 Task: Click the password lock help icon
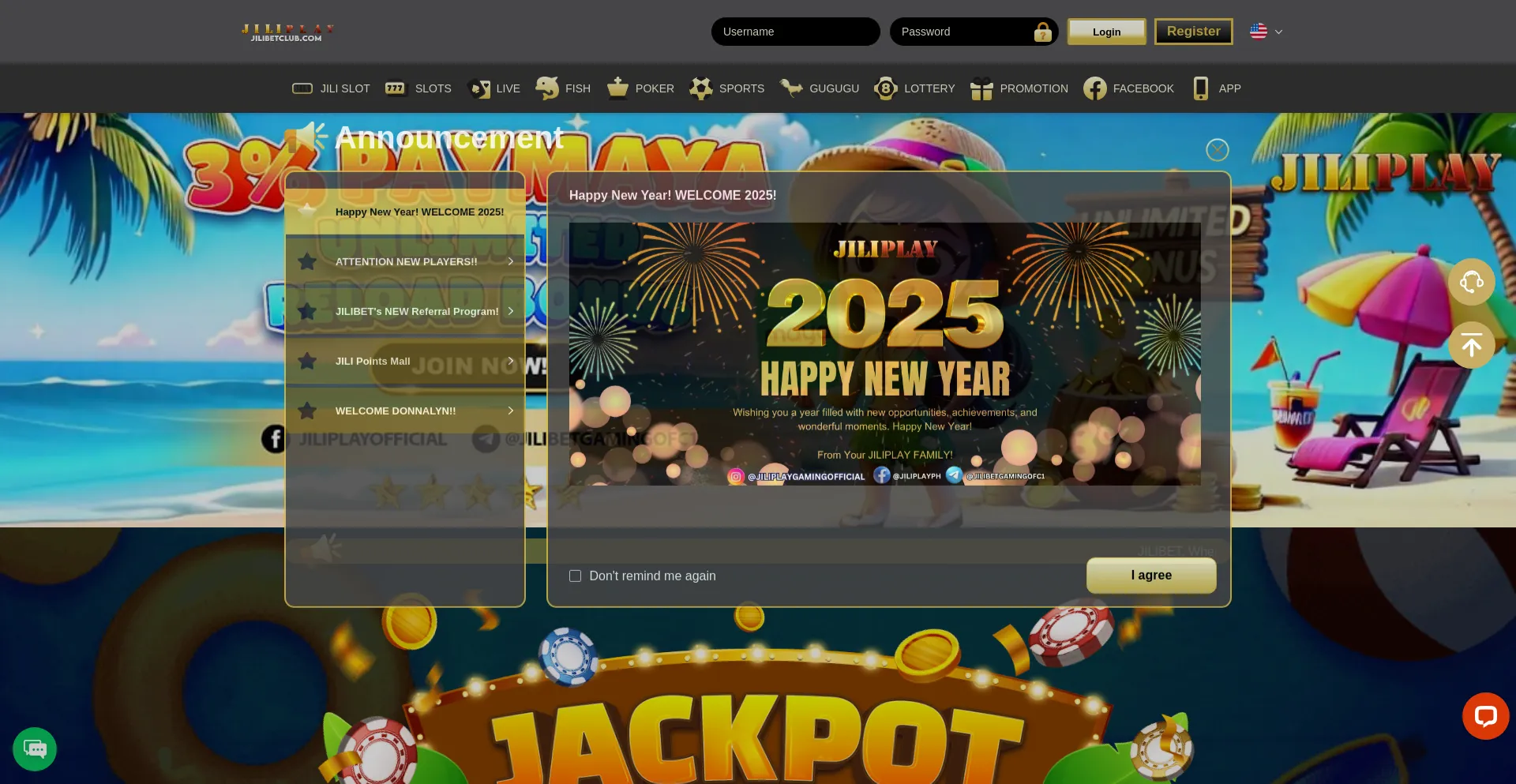[x=1042, y=32]
